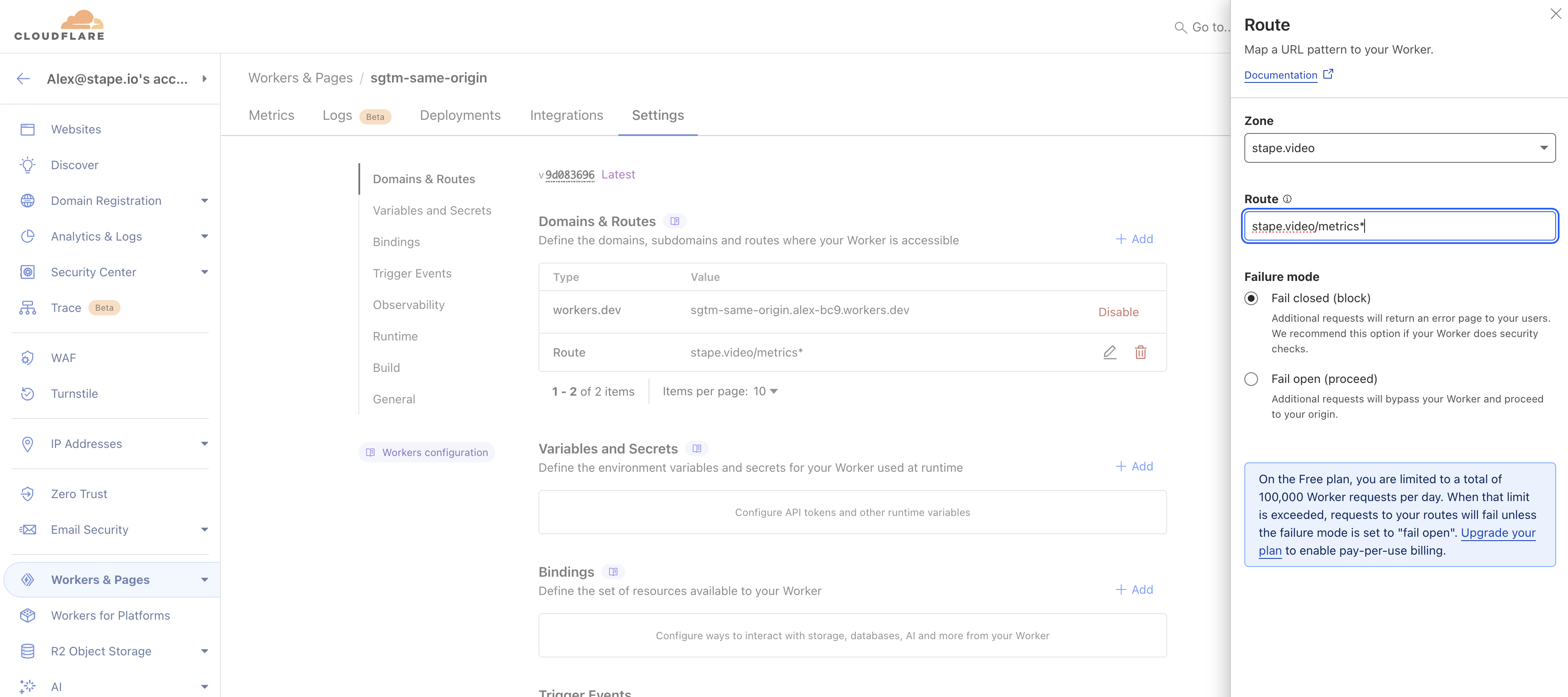Click the Trace network icon

27,308
